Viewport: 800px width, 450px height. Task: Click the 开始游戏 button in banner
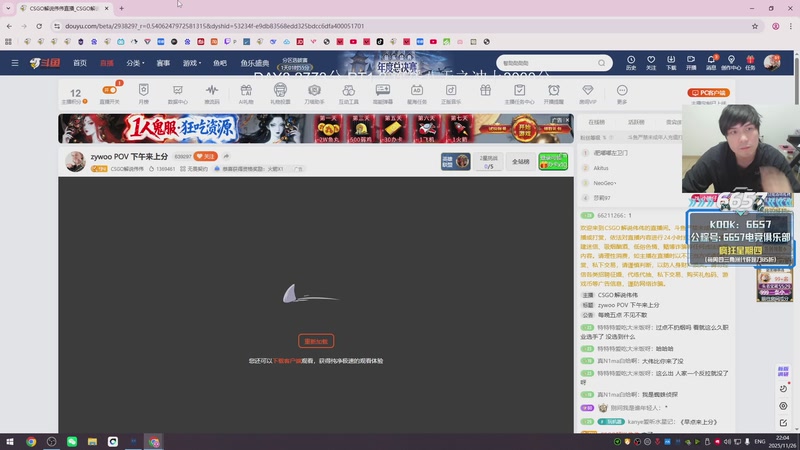[x=524, y=129]
